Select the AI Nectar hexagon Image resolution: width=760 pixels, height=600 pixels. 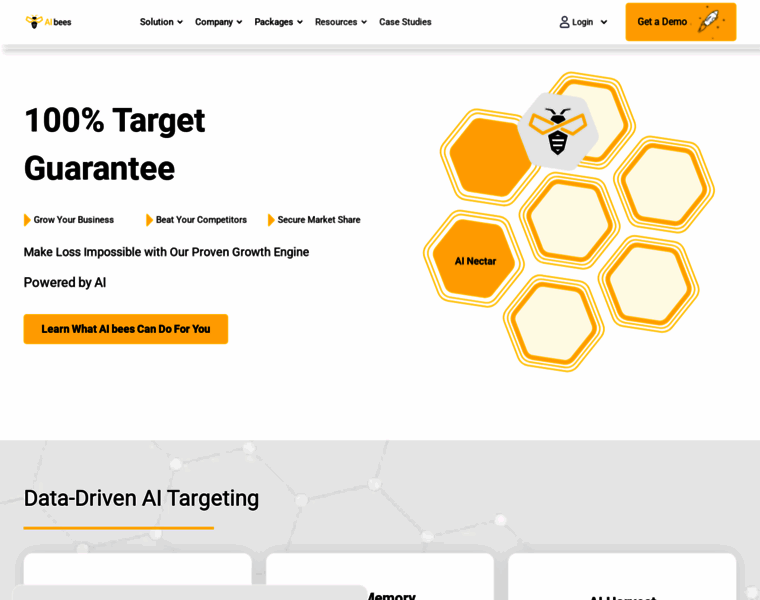(474, 260)
